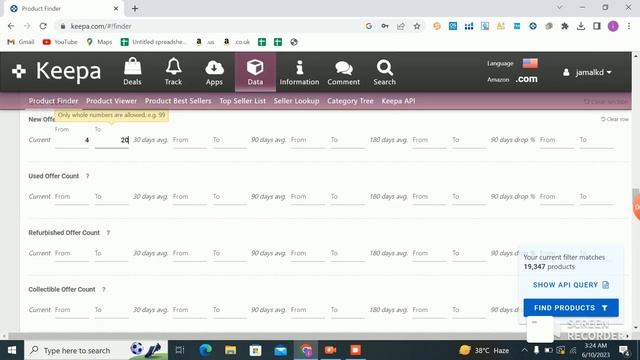Click the Windows Start button

(x=12, y=350)
